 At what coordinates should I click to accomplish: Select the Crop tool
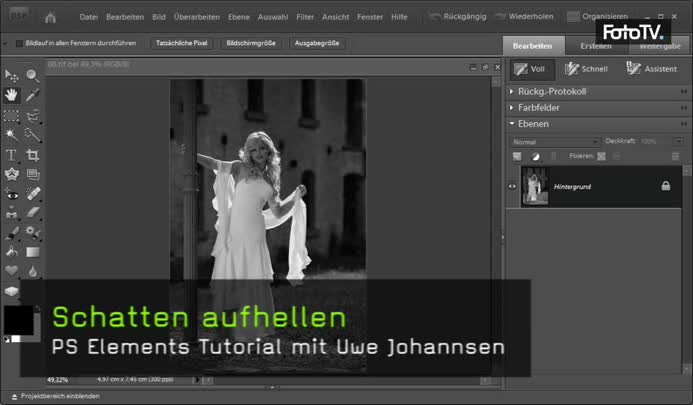[x=32, y=155]
